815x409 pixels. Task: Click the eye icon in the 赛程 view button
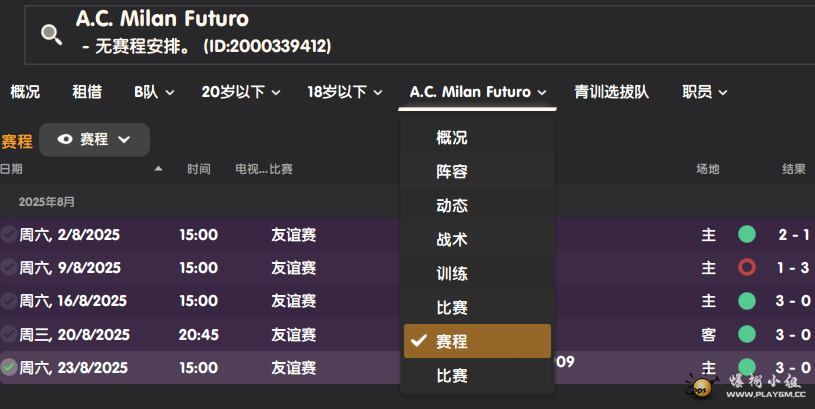pyautogui.click(x=65, y=140)
